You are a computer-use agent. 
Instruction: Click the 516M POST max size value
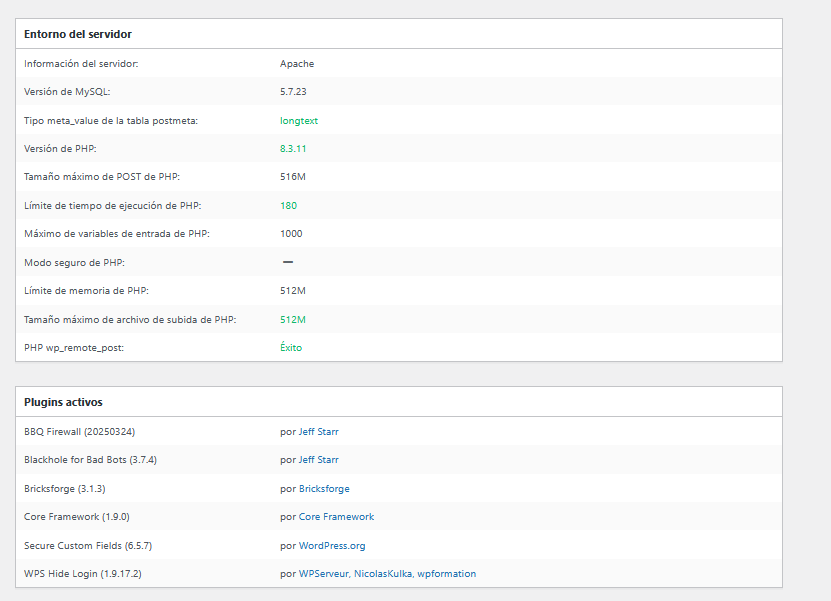tap(292, 177)
